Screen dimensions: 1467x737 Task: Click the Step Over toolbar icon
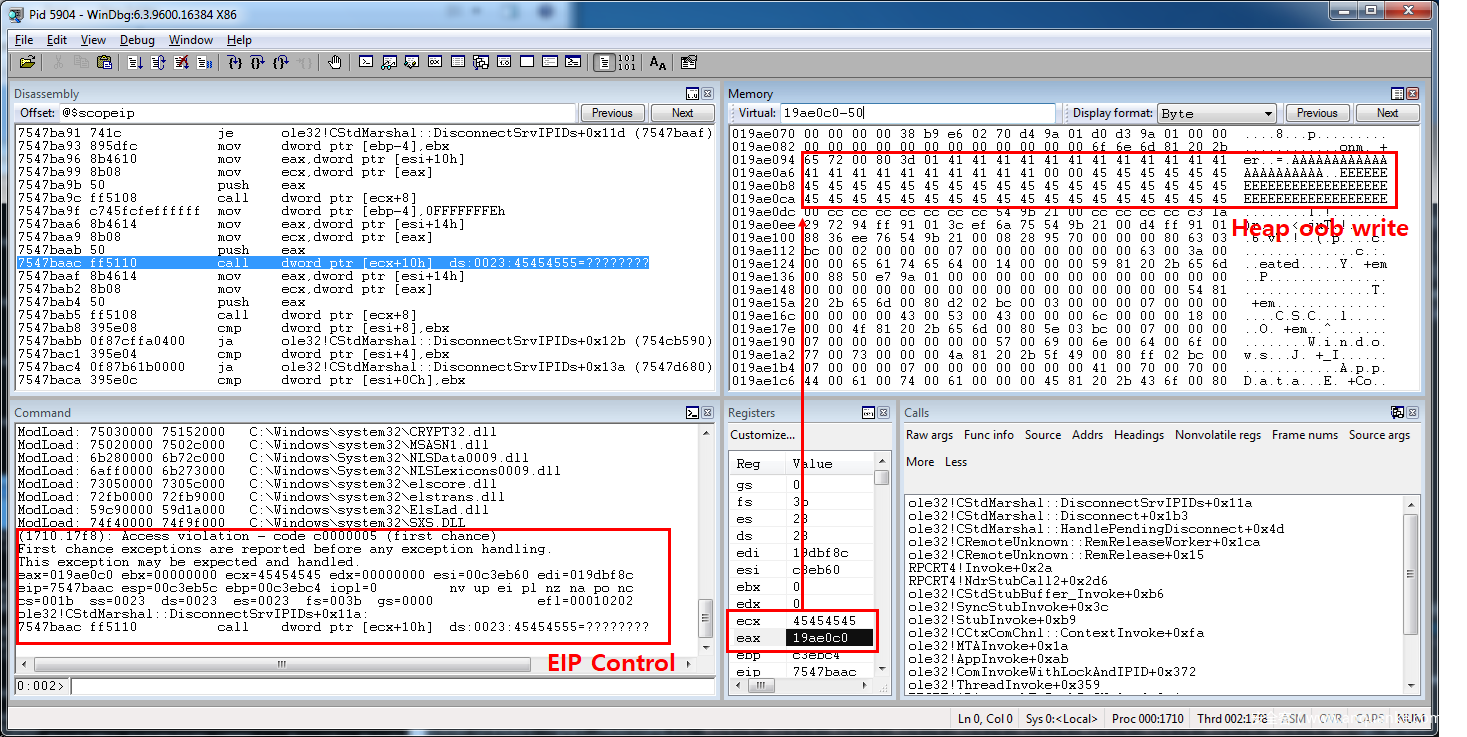[x=258, y=62]
